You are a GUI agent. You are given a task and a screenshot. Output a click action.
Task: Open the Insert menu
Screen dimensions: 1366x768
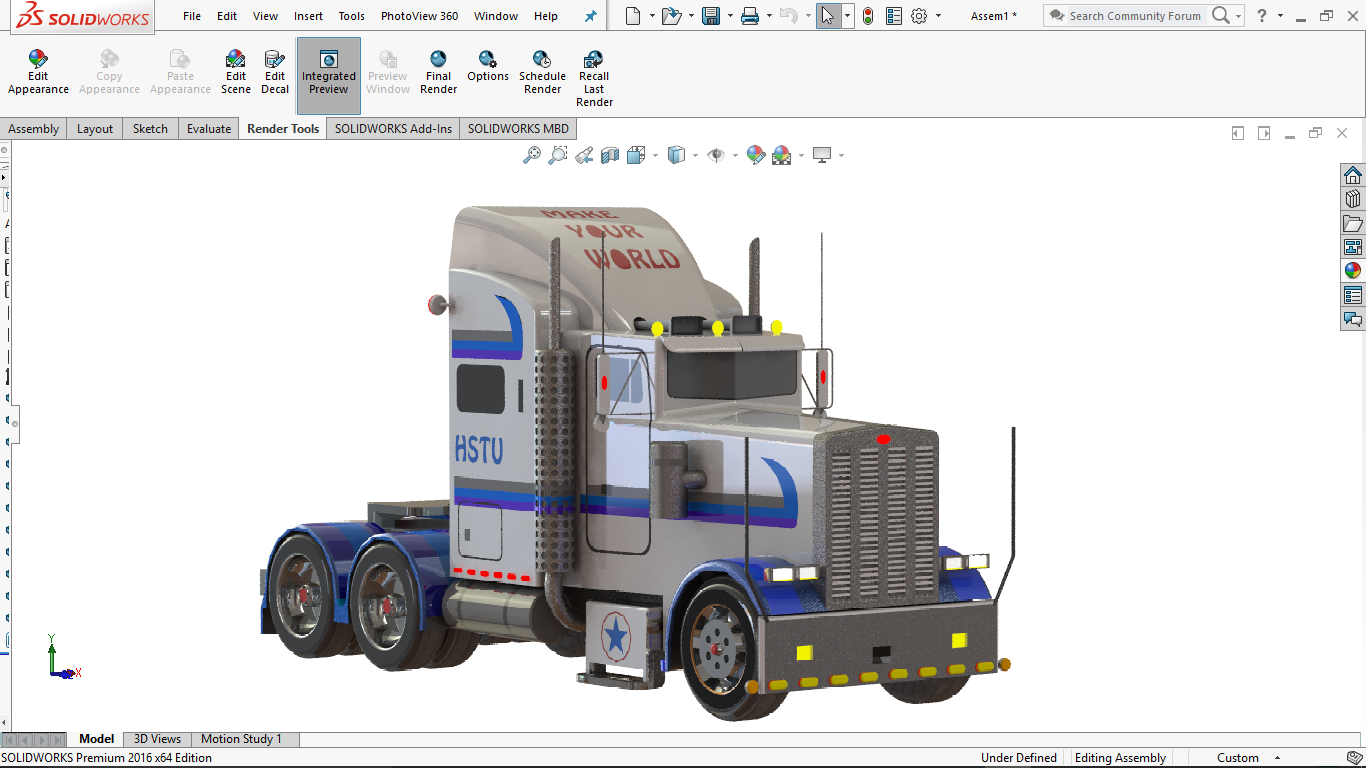(308, 16)
